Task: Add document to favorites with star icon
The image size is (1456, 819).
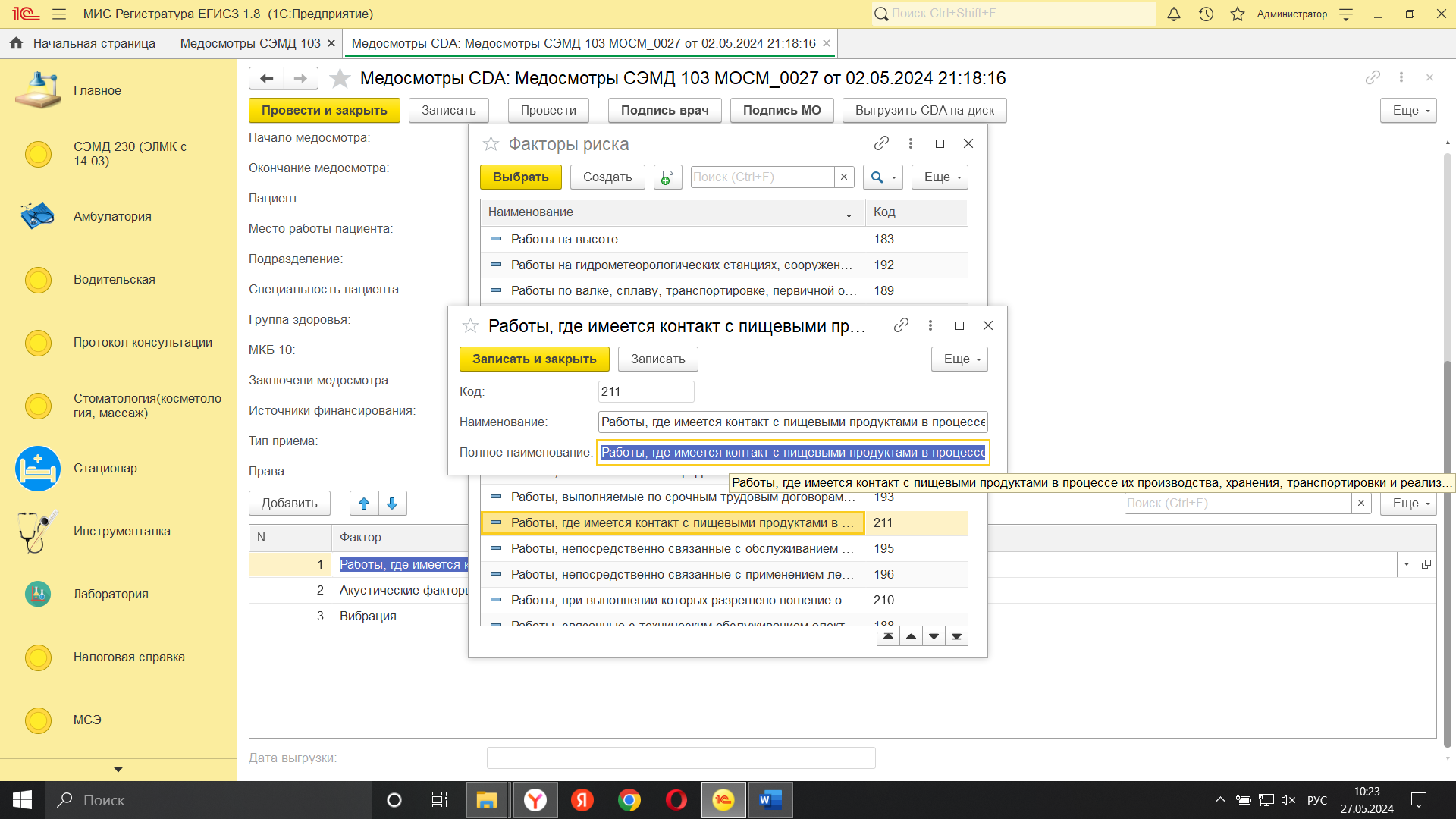Action: (340, 78)
